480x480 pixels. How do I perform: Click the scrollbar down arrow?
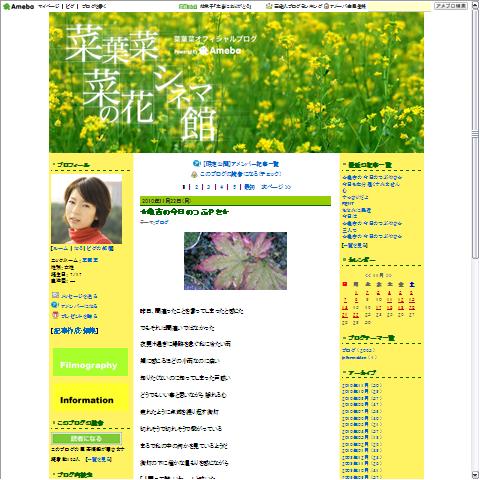(475, 475)
